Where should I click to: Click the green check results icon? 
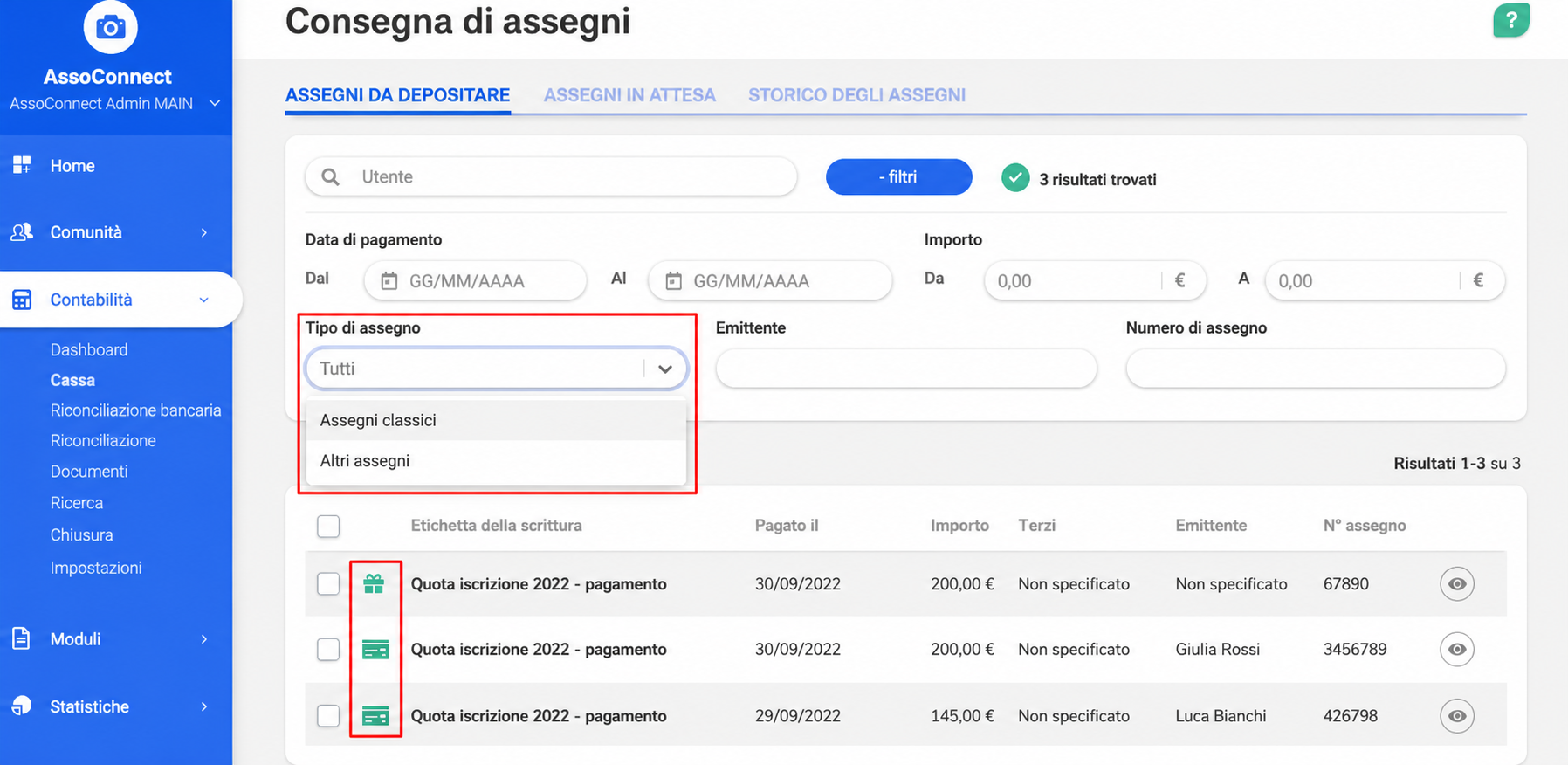point(1015,178)
